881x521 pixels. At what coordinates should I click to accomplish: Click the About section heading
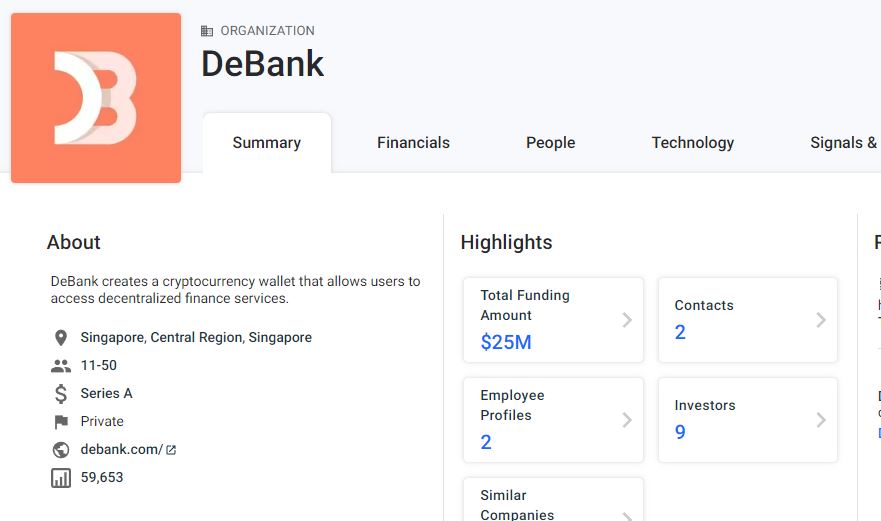point(74,242)
